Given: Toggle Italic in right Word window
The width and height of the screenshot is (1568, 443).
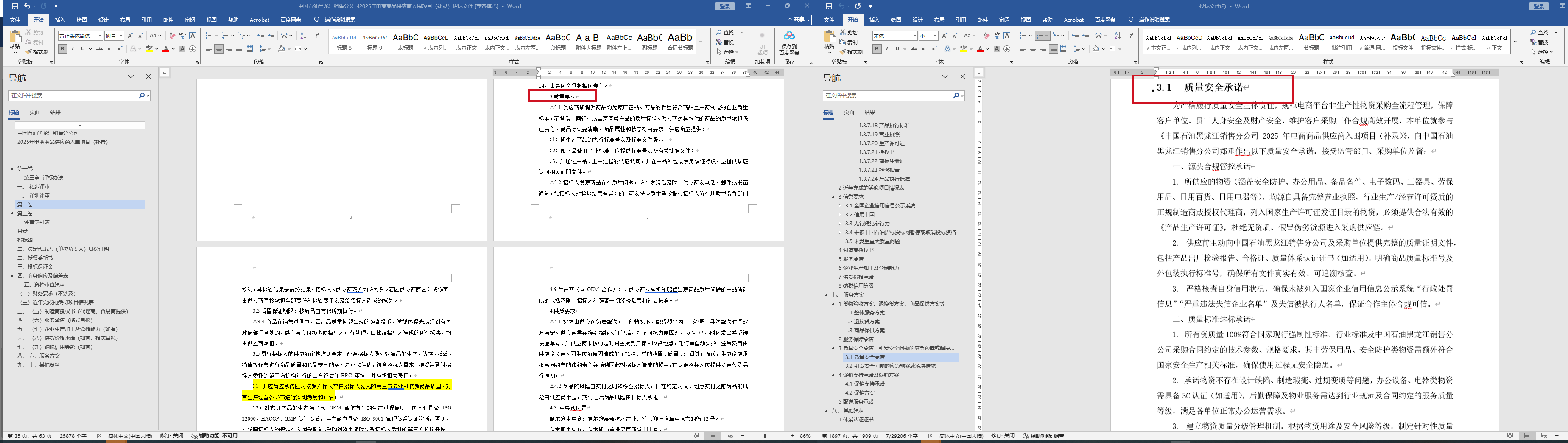Looking at the screenshot, I should click(x=887, y=49).
